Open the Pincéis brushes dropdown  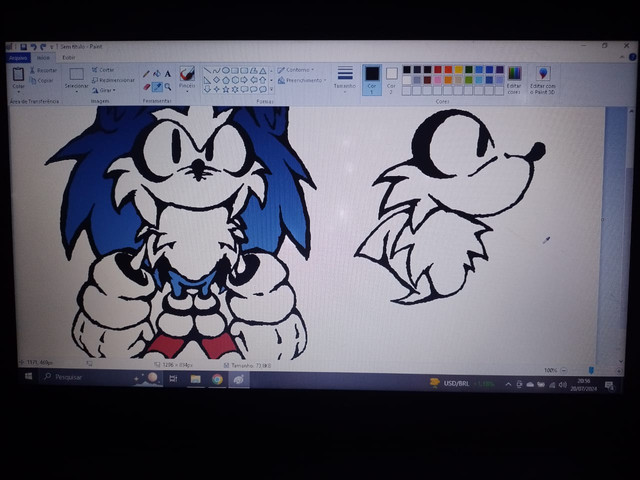click(187, 89)
